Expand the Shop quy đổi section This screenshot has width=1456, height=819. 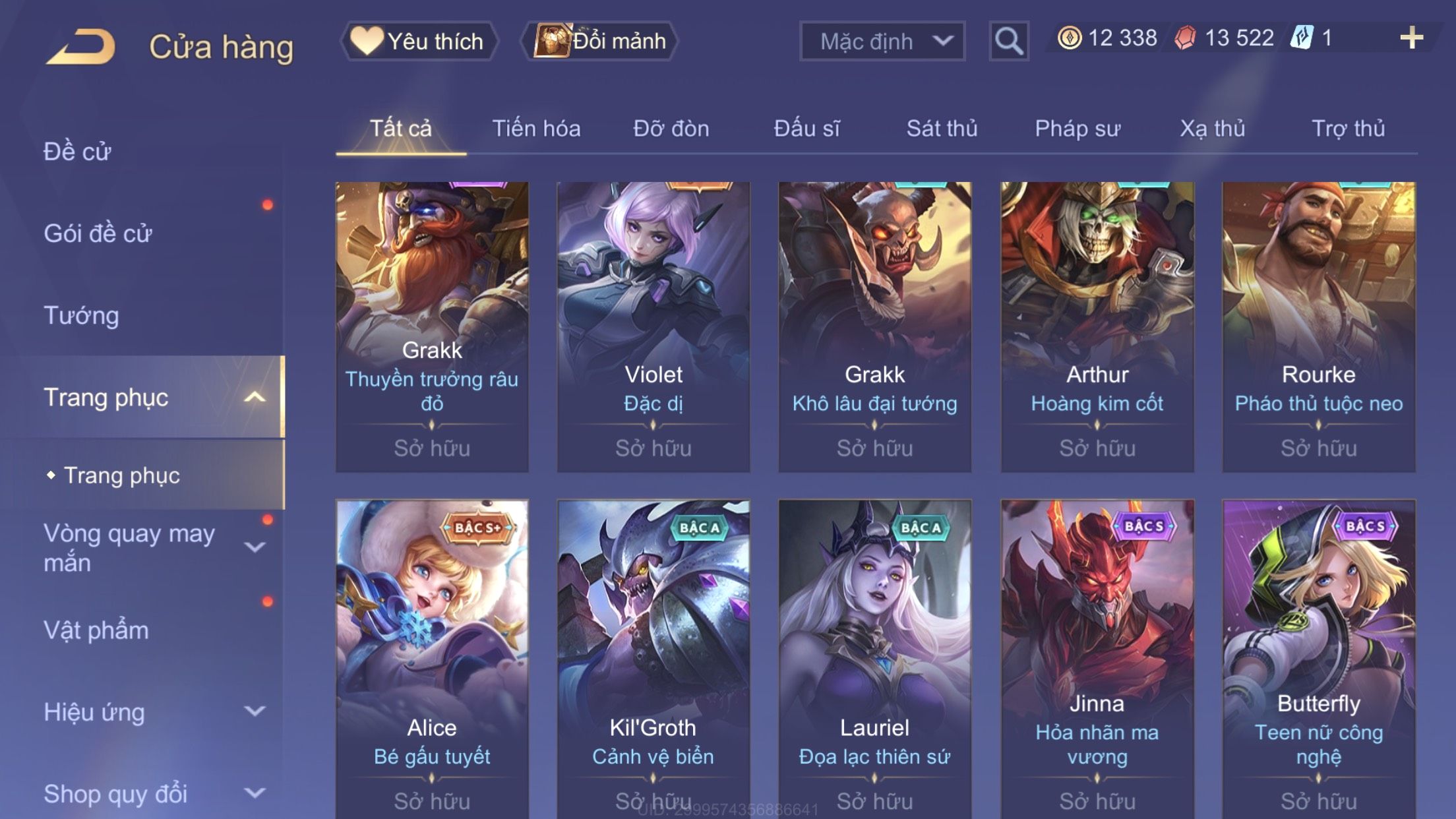click(255, 793)
